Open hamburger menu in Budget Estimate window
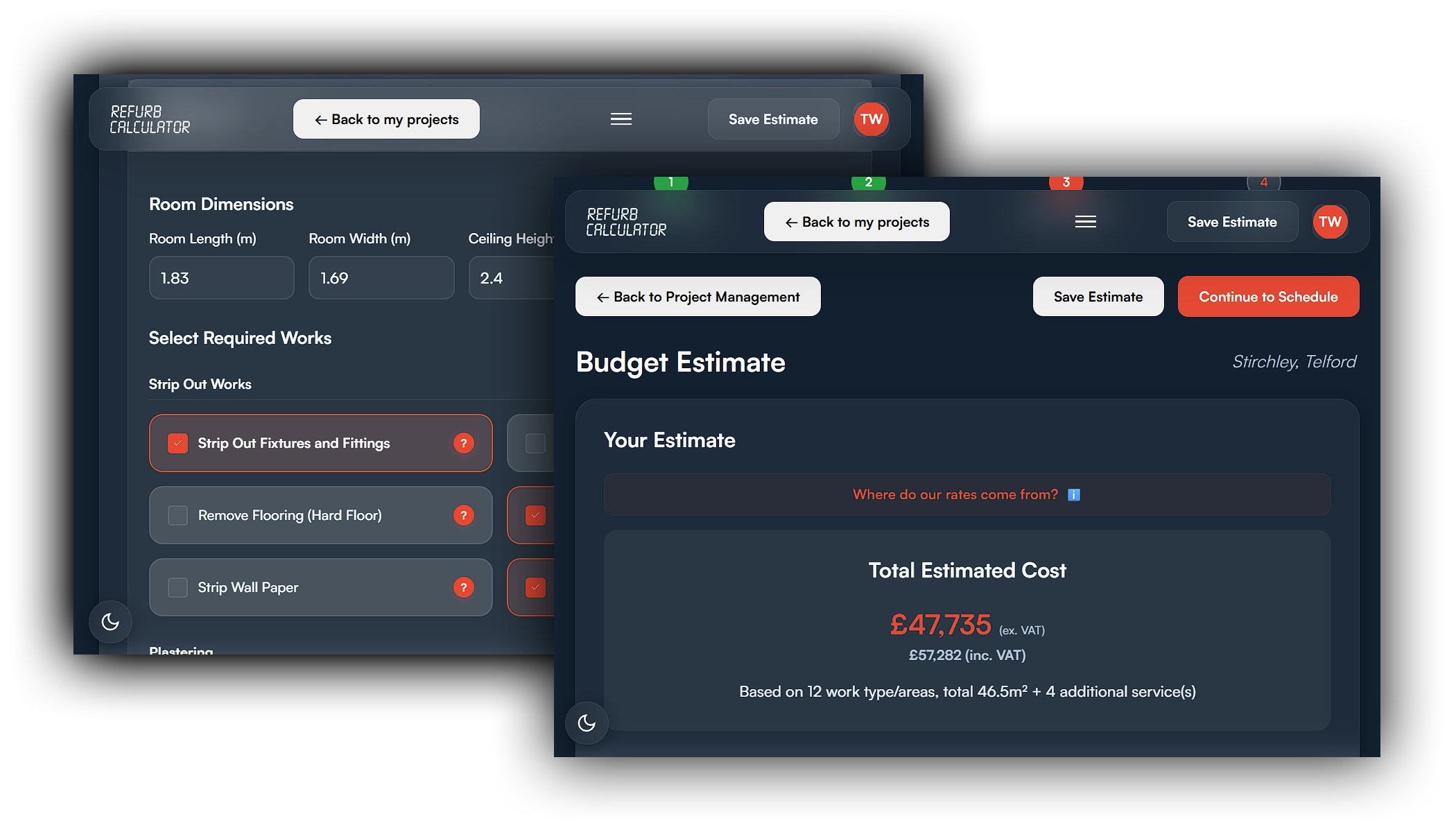The height and width of the screenshot is (832, 1456). pyautogui.click(x=1085, y=222)
